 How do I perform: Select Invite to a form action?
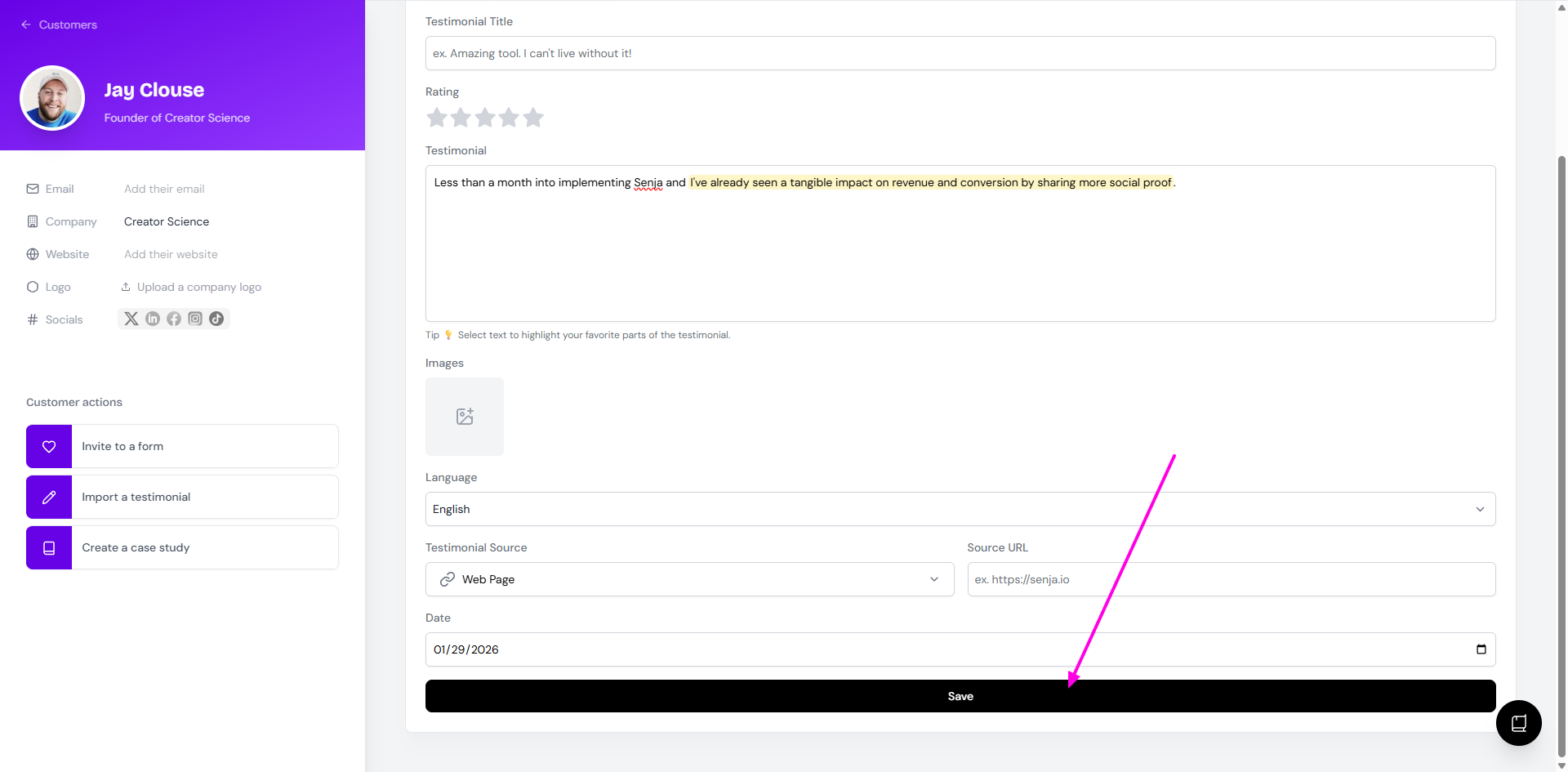(x=182, y=446)
